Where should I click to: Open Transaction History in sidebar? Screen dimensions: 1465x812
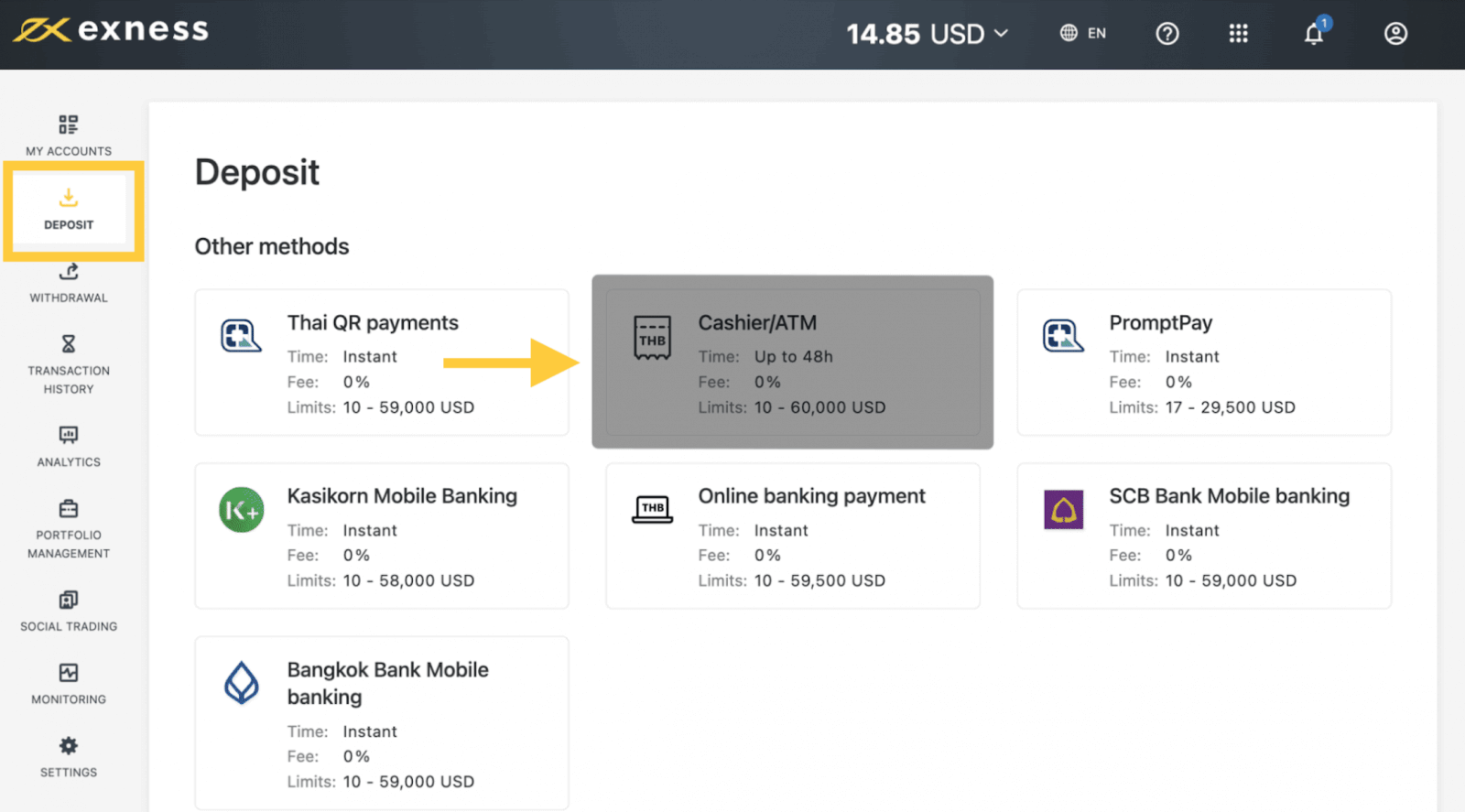[69, 364]
